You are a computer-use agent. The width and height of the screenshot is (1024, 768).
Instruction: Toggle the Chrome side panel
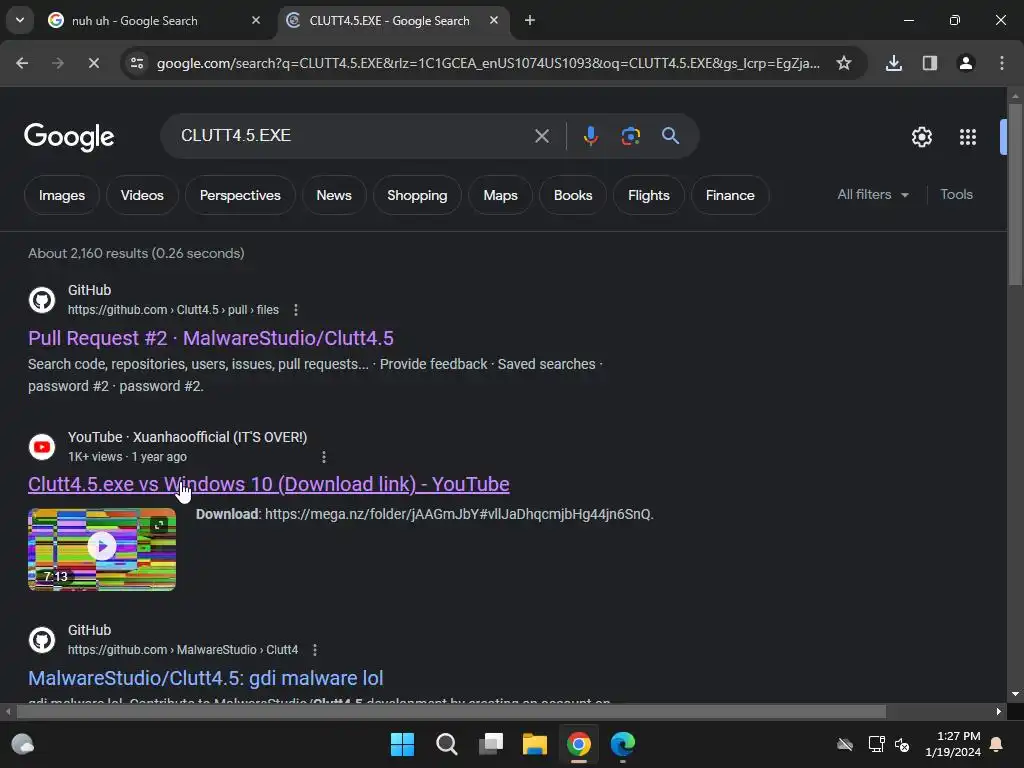(929, 63)
